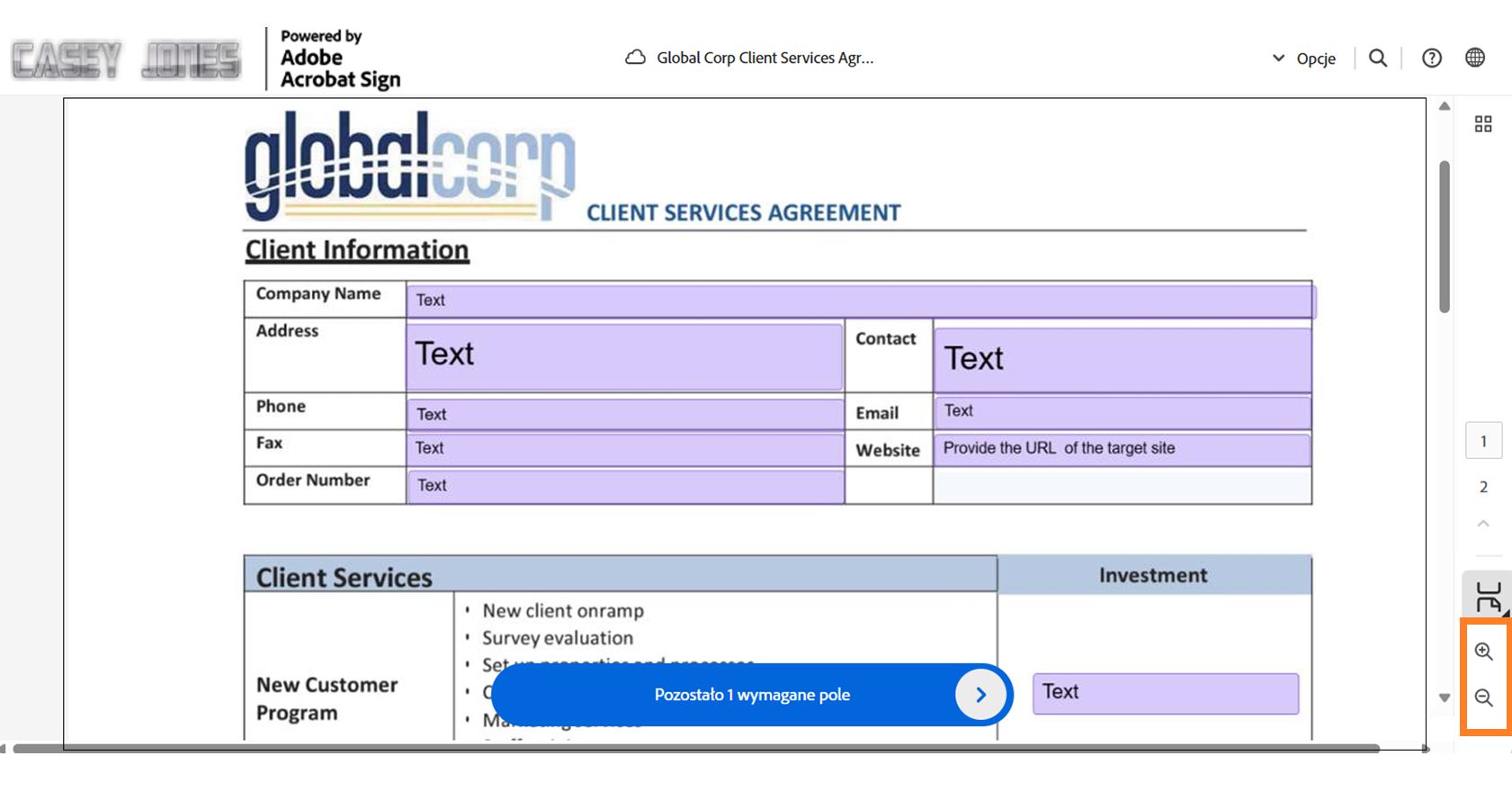Click the Email text field
This screenshot has width=1512, height=810.
coord(1123,412)
